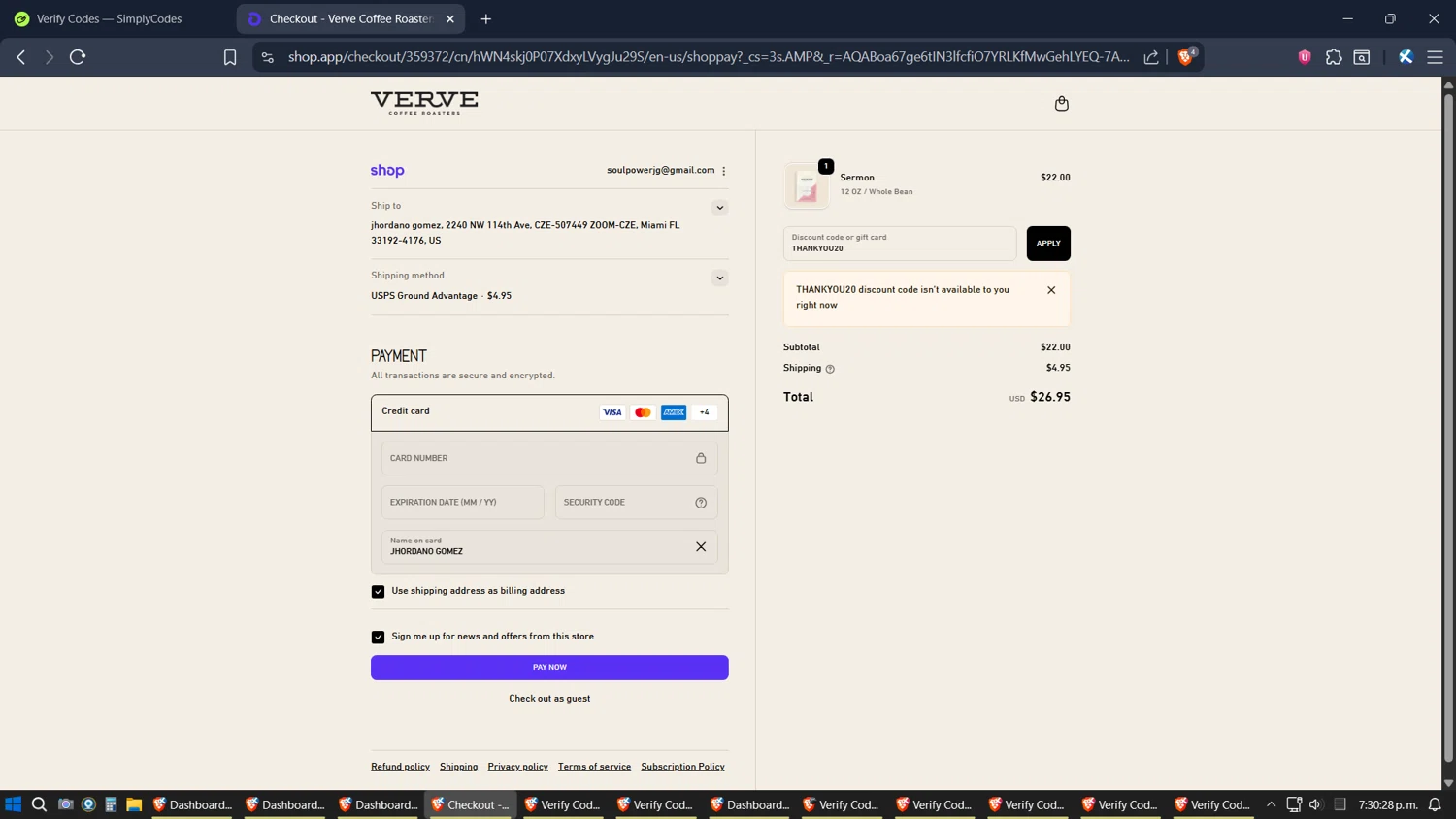This screenshot has height=819, width=1456.
Task: Select the Credit card payment option
Action: coord(549,412)
